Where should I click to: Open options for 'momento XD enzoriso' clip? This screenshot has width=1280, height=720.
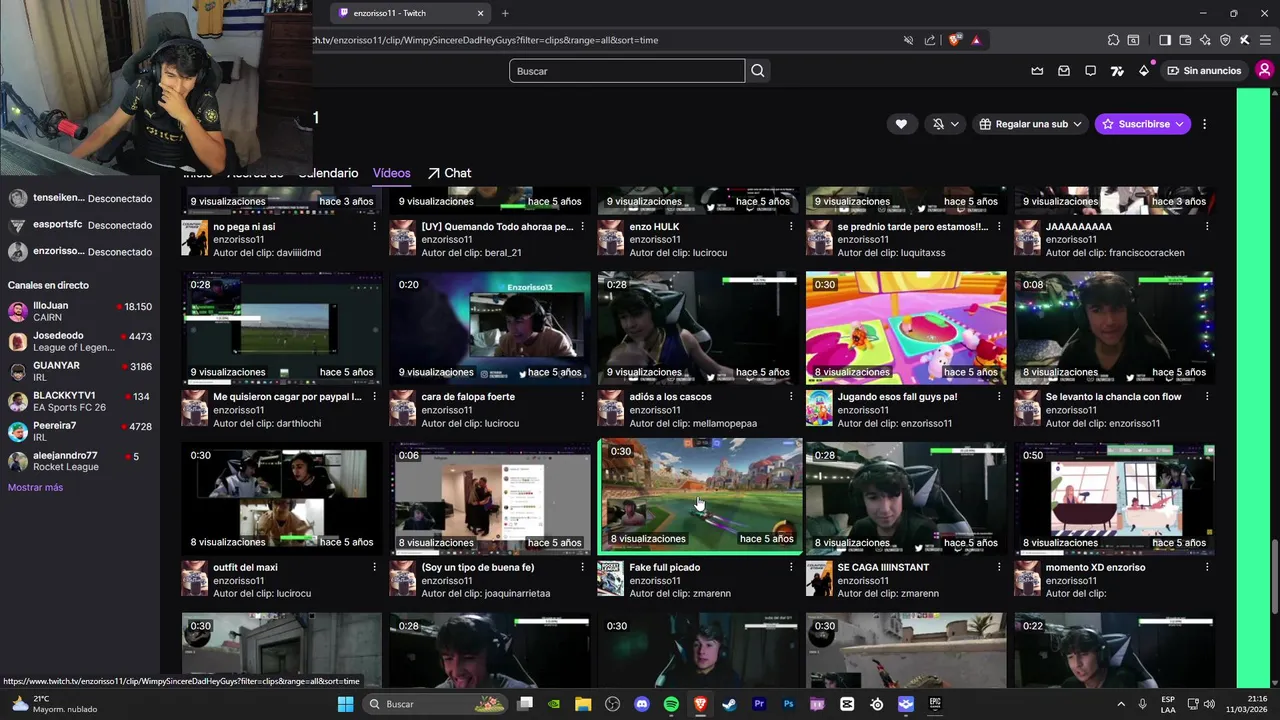pos(1207,567)
